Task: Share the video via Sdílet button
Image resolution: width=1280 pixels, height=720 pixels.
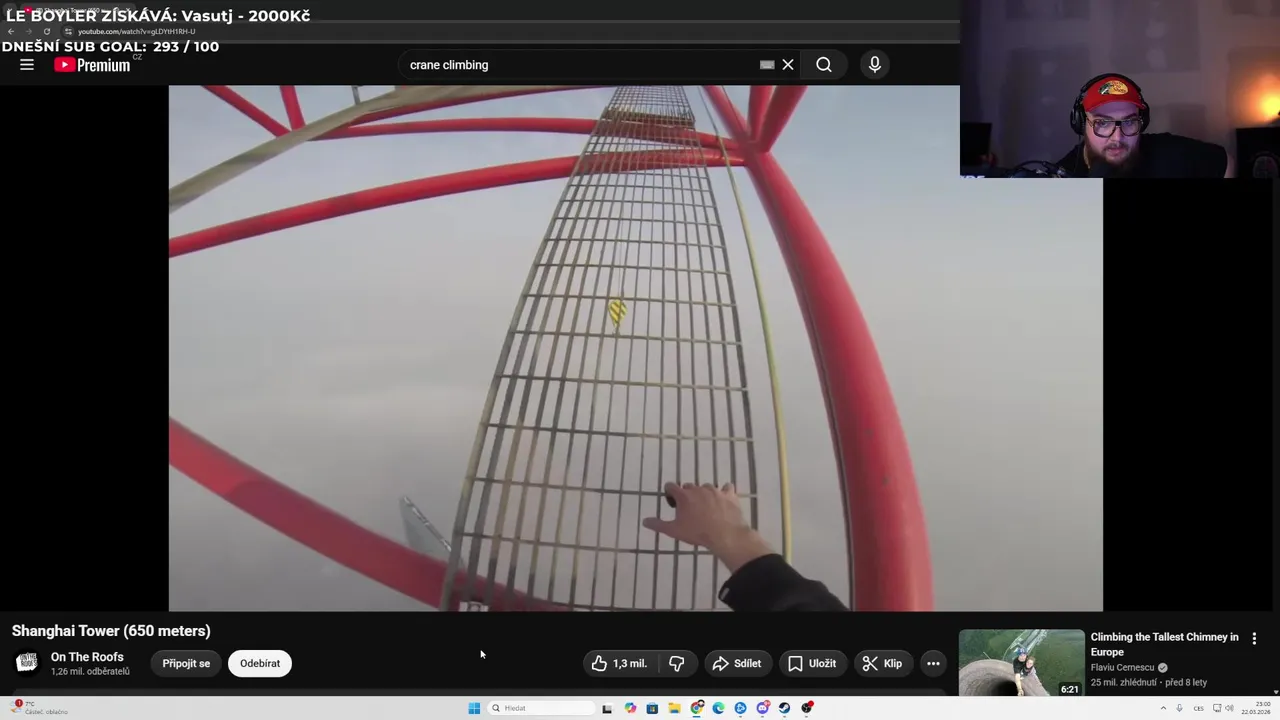Action: click(x=737, y=663)
